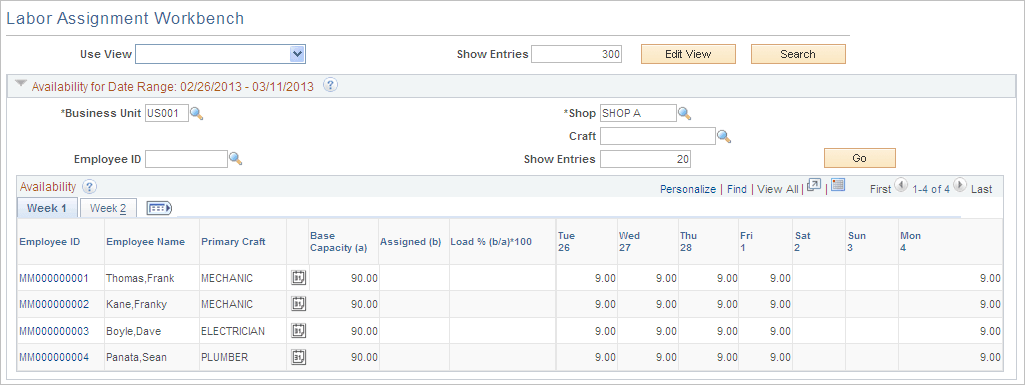Select the Thomas,Frank name cell
The height and width of the screenshot is (385, 1025).
152,278
